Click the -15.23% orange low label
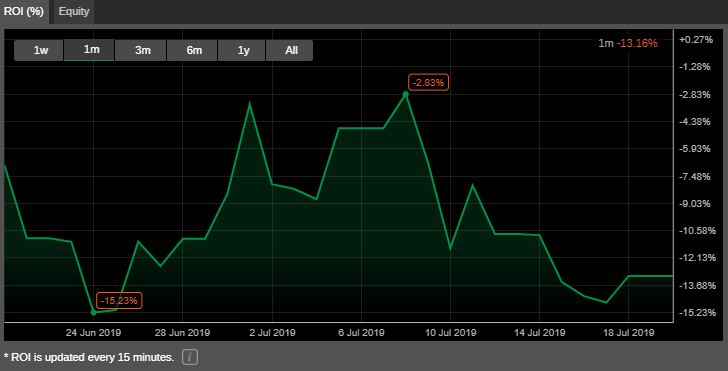 (x=119, y=300)
